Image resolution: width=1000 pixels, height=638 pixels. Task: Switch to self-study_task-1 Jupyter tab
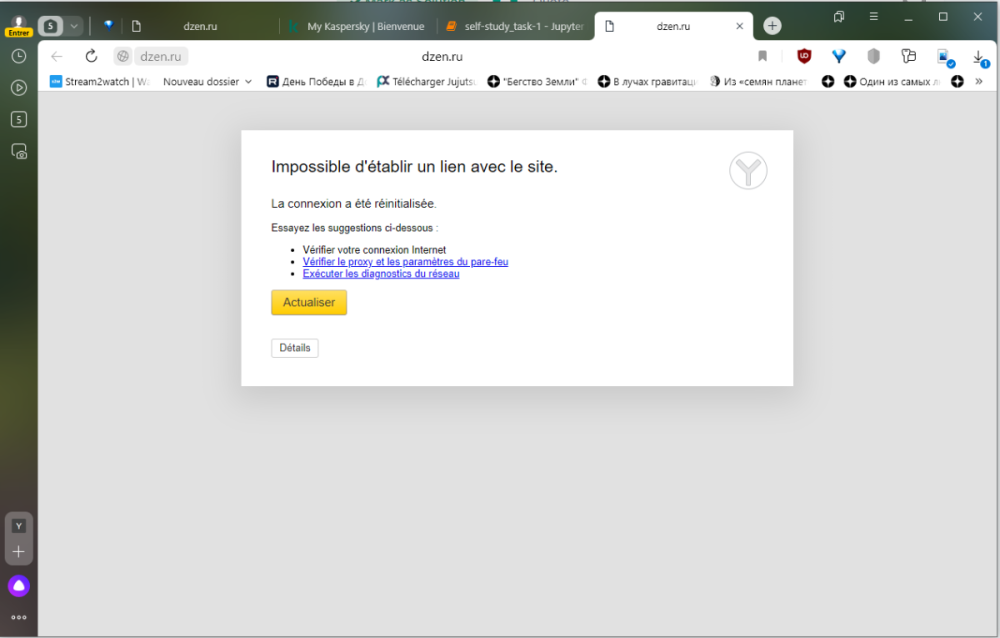[515, 26]
